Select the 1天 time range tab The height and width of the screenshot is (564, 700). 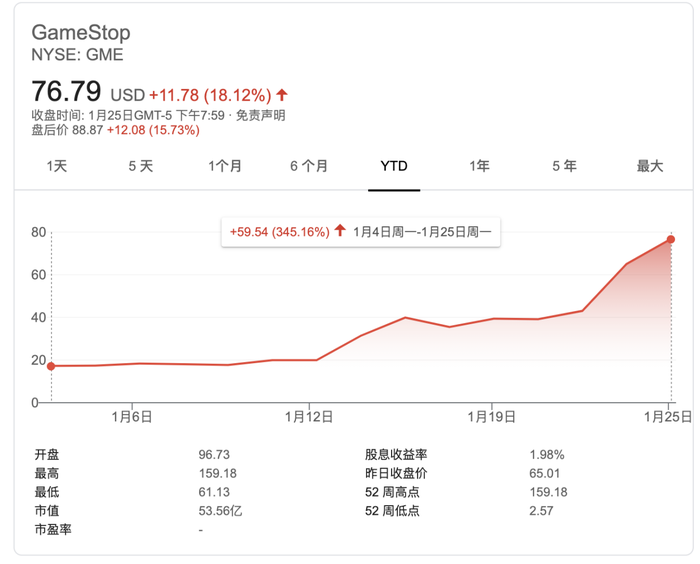pos(57,166)
